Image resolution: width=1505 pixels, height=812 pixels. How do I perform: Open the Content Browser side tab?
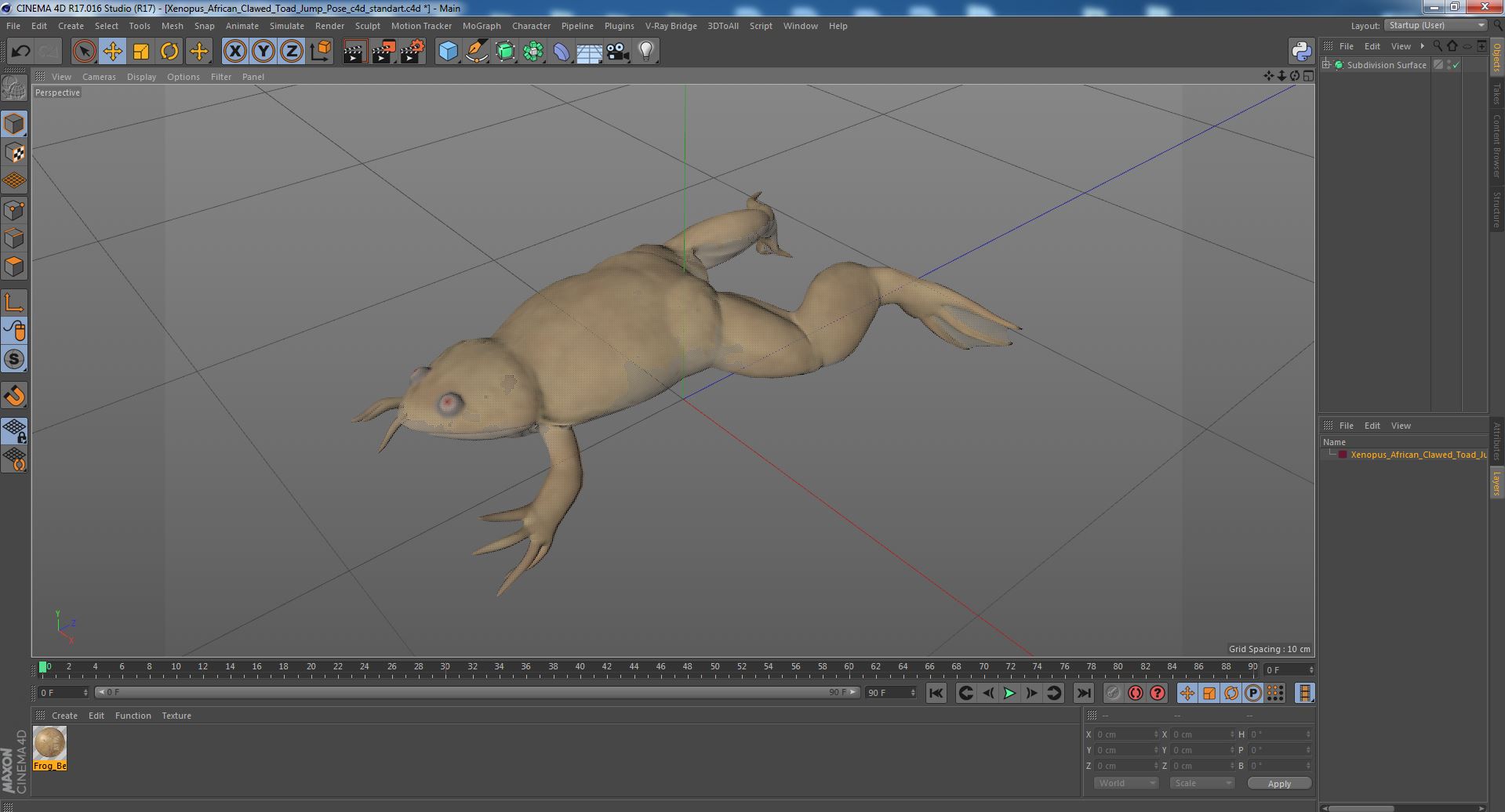(1497, 147)
